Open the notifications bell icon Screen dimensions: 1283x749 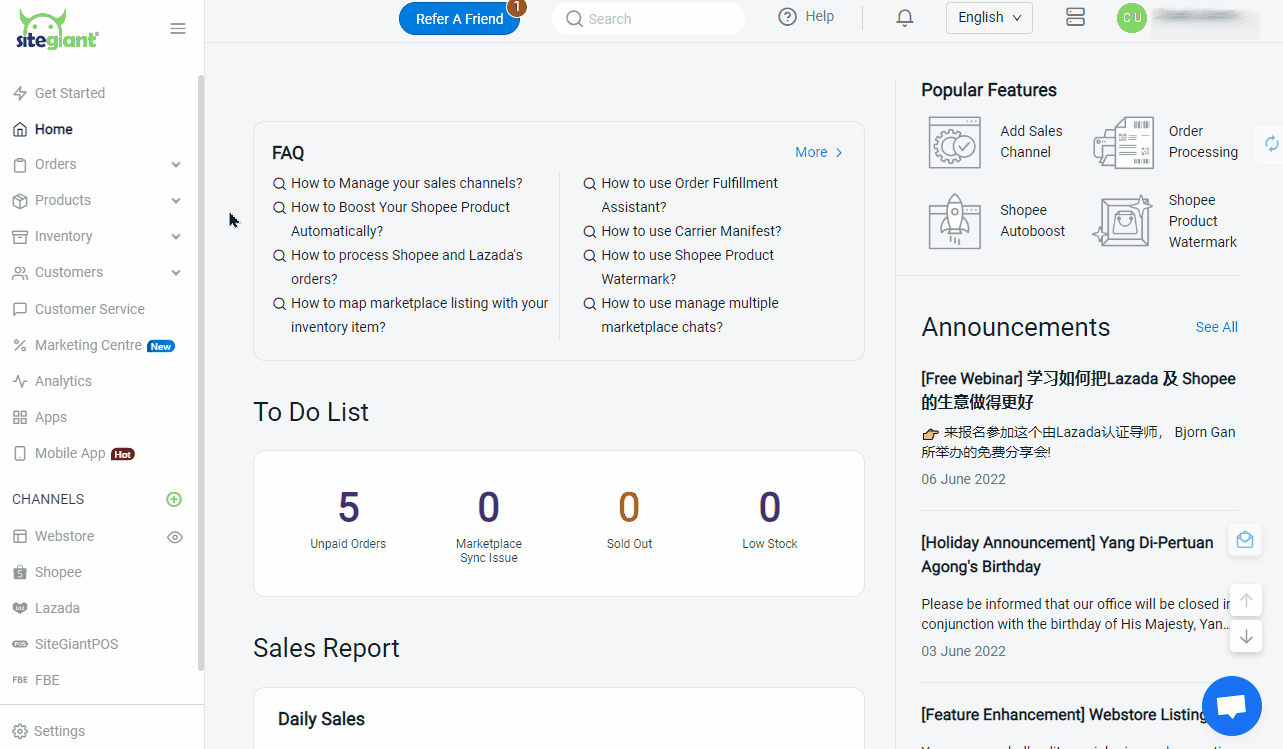[905, 18]
